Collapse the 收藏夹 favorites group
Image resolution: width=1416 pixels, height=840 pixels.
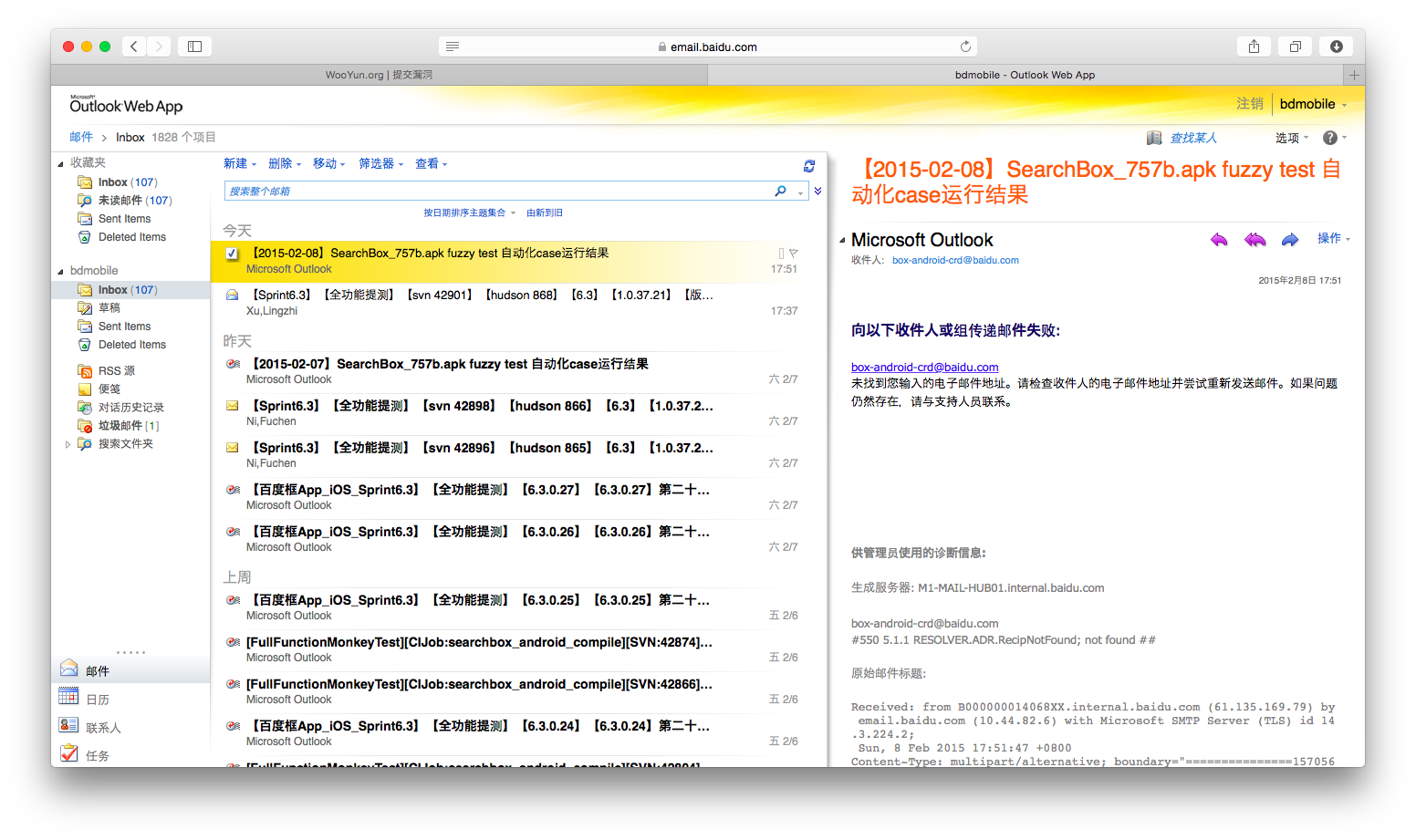pos(60,163)
